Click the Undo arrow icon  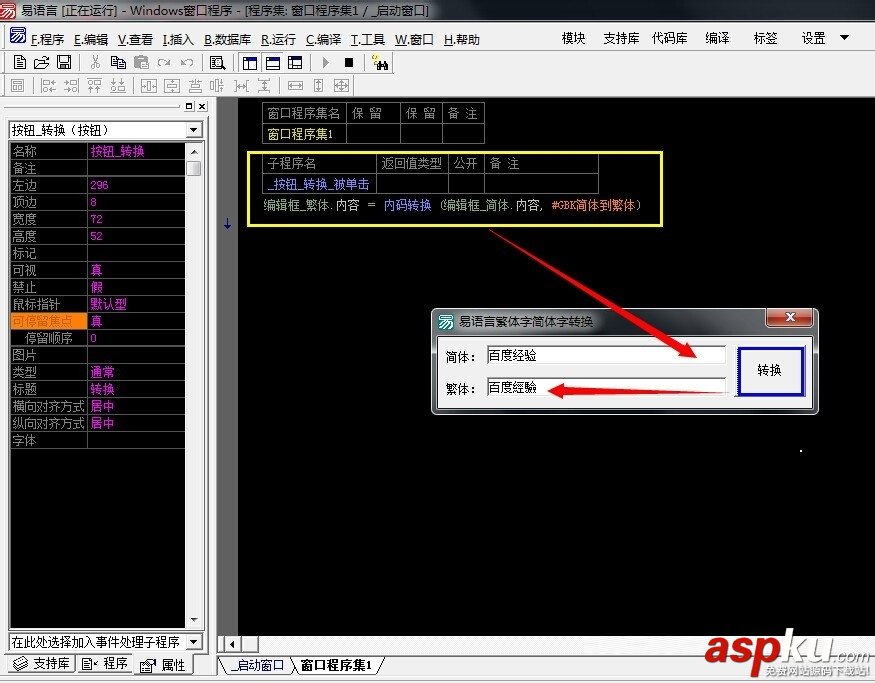[187, 62]
